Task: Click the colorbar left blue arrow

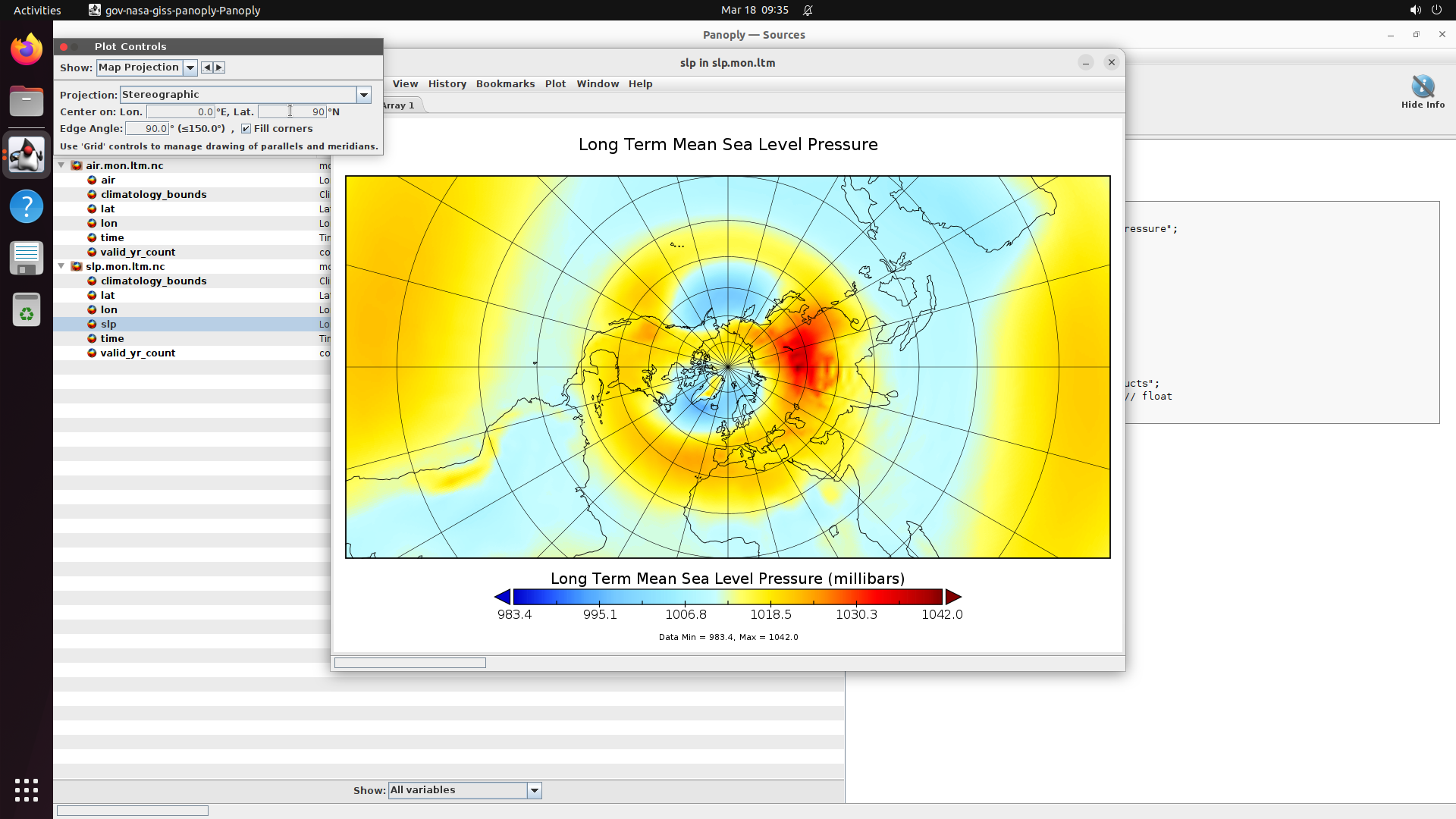Action: click(x=502, y=597)
